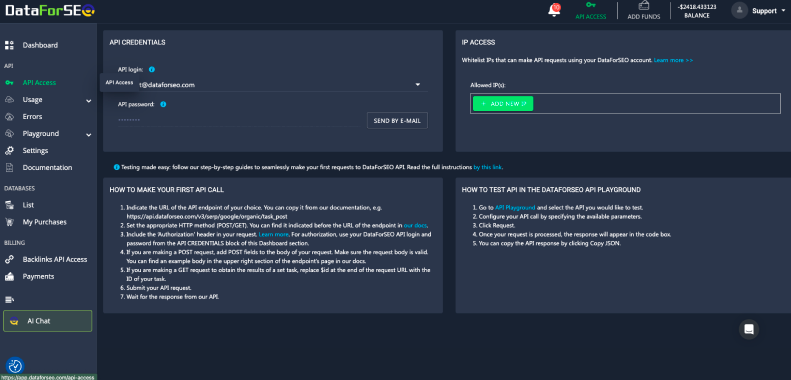
Task: Open the API login email dropdown
Action: click(418, 84)
